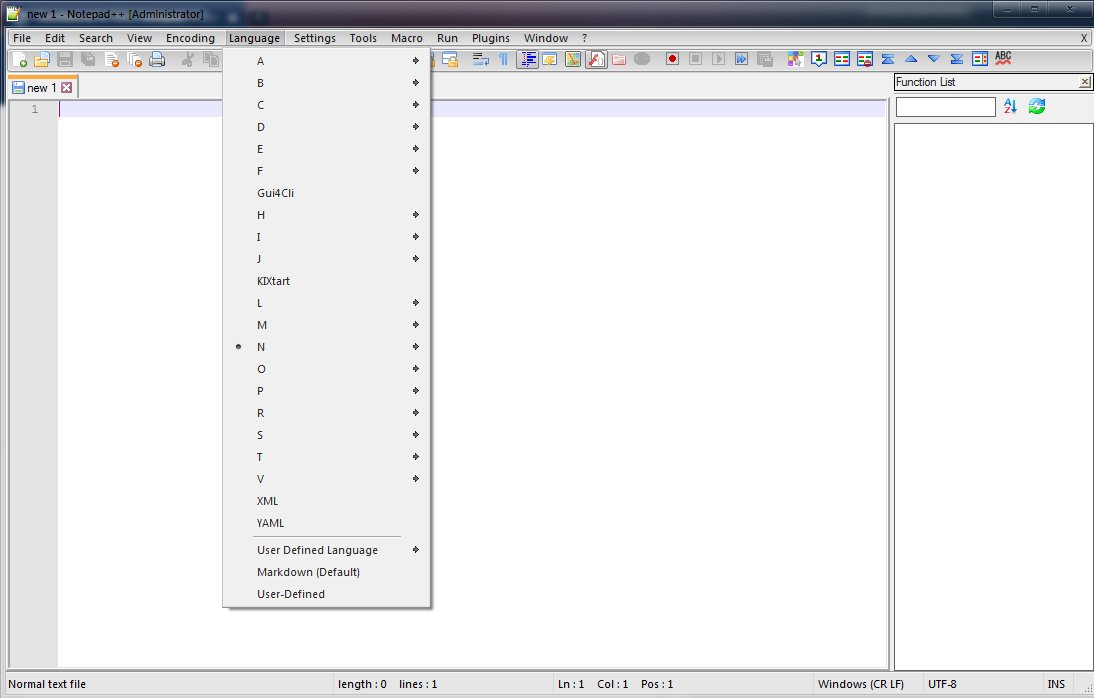Select Markdown (Default) language
1094x698 pixels.
(327, 572)
